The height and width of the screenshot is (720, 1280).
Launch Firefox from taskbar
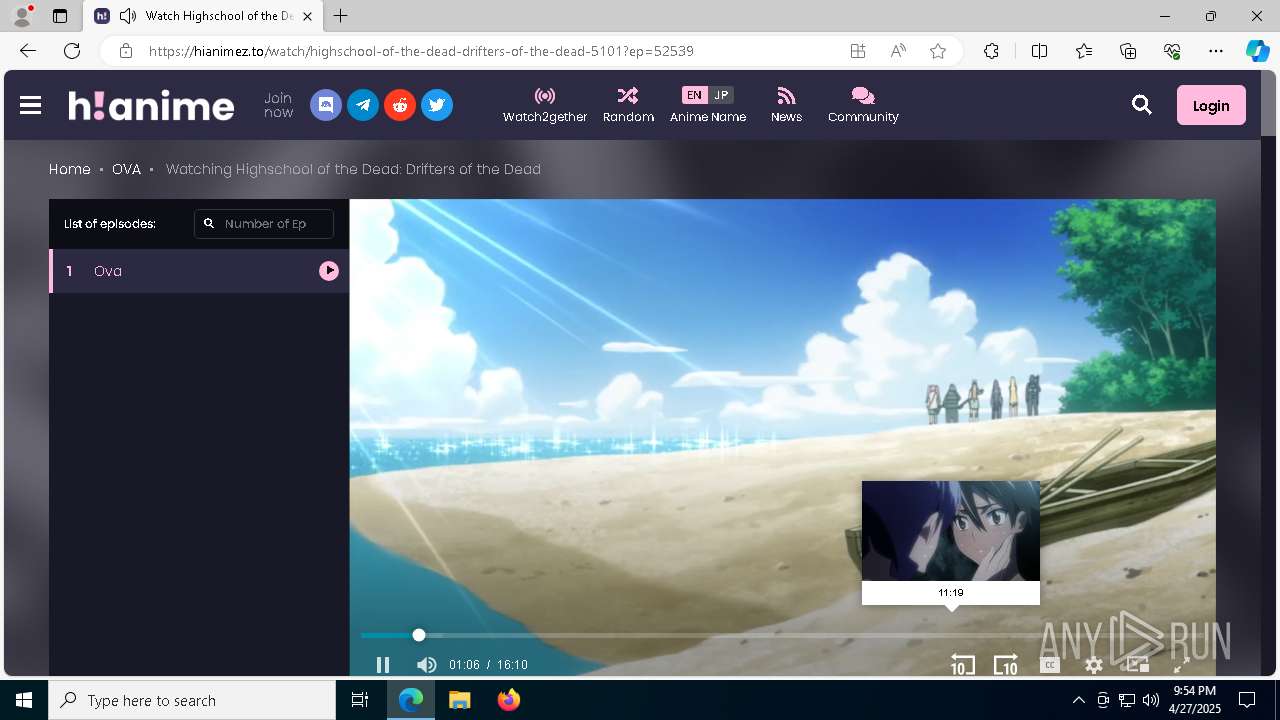[x=509, y=700]
